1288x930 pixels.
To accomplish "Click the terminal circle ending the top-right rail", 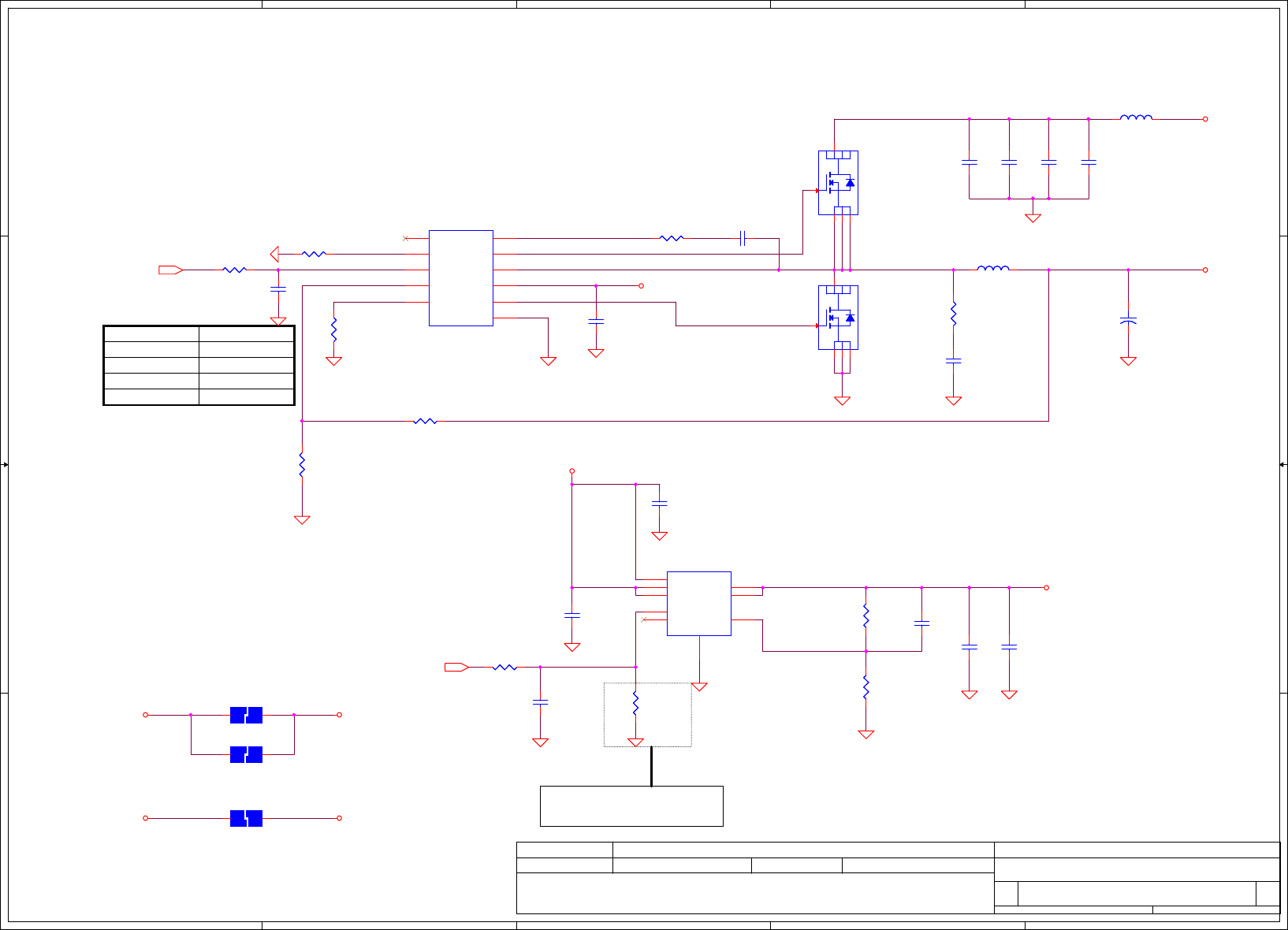I will tap(1205, 119).
